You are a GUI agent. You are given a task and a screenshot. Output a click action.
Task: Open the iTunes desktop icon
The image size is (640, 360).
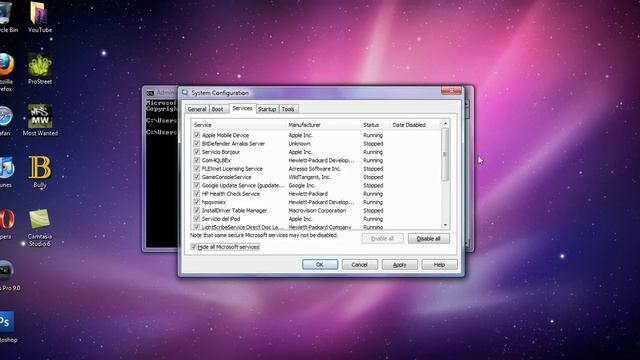(6, 171)
